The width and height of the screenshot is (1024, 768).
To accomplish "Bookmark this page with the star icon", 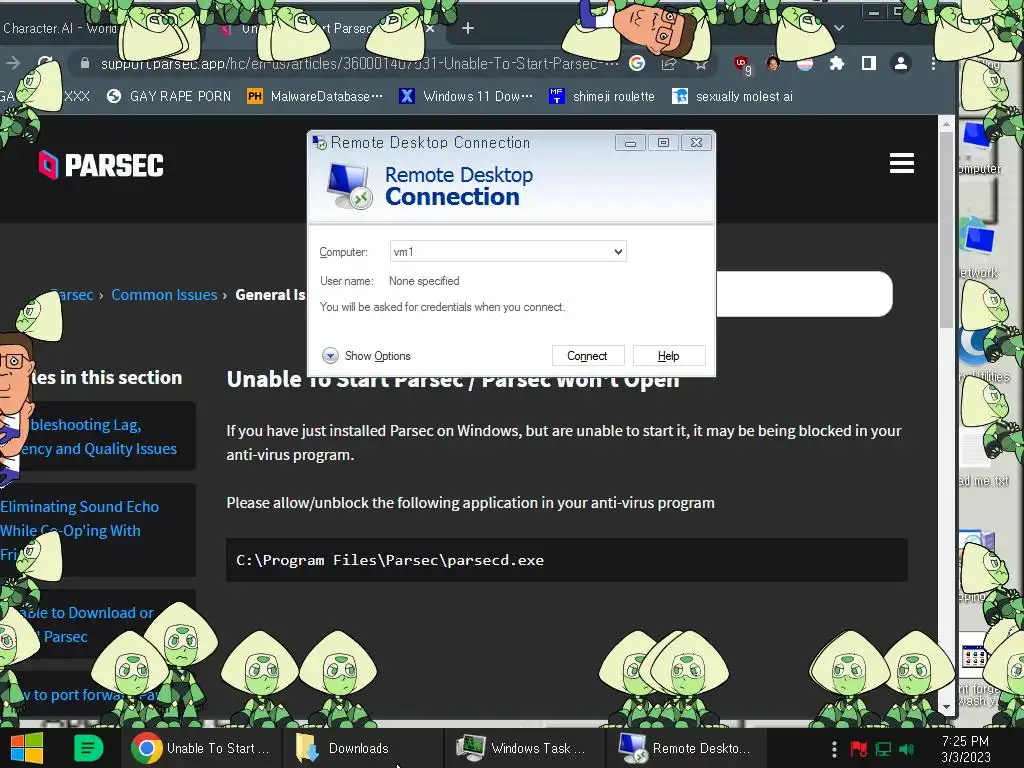I will tap(701, 64).
